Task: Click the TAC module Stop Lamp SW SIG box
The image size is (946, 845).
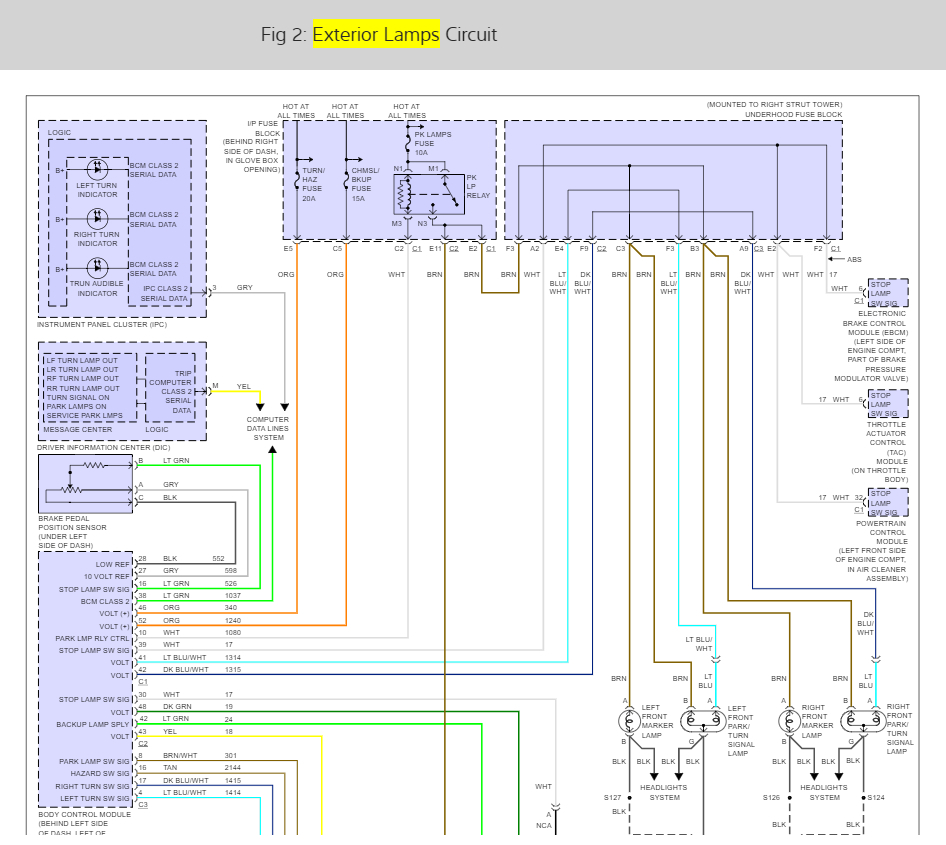Action: coord(888,404)
